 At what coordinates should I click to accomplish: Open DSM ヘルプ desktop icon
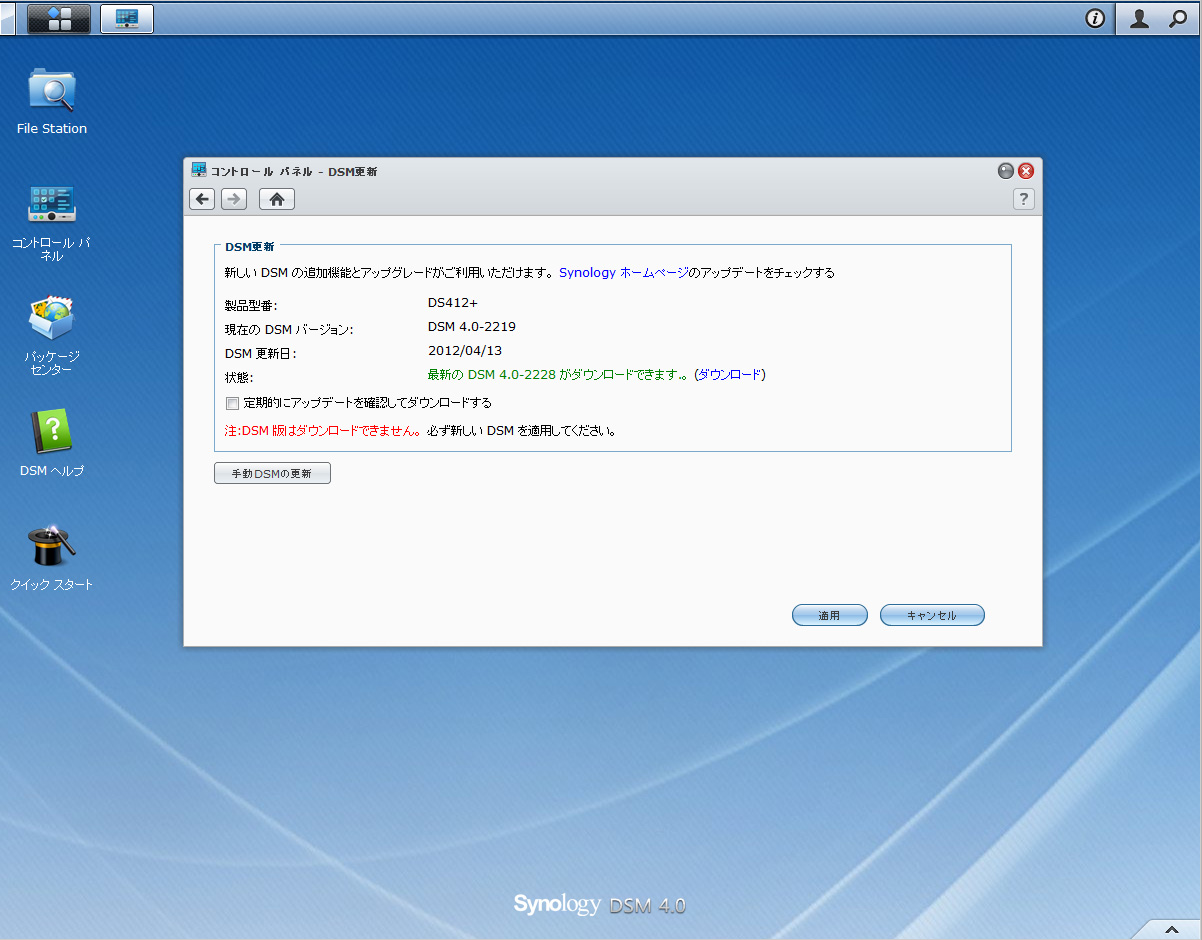[52, 443]
